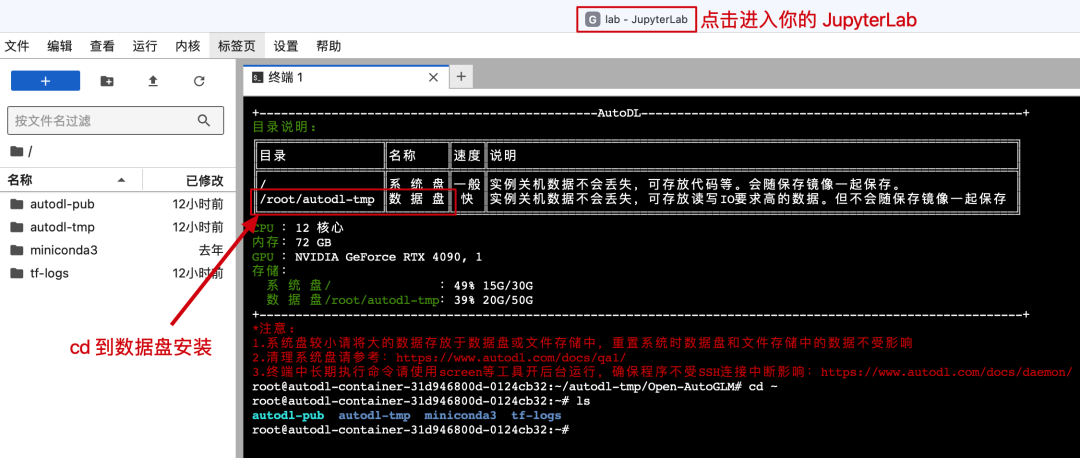
Task: Sort files by the 名称 column header
Action: [x=72, y=180]
